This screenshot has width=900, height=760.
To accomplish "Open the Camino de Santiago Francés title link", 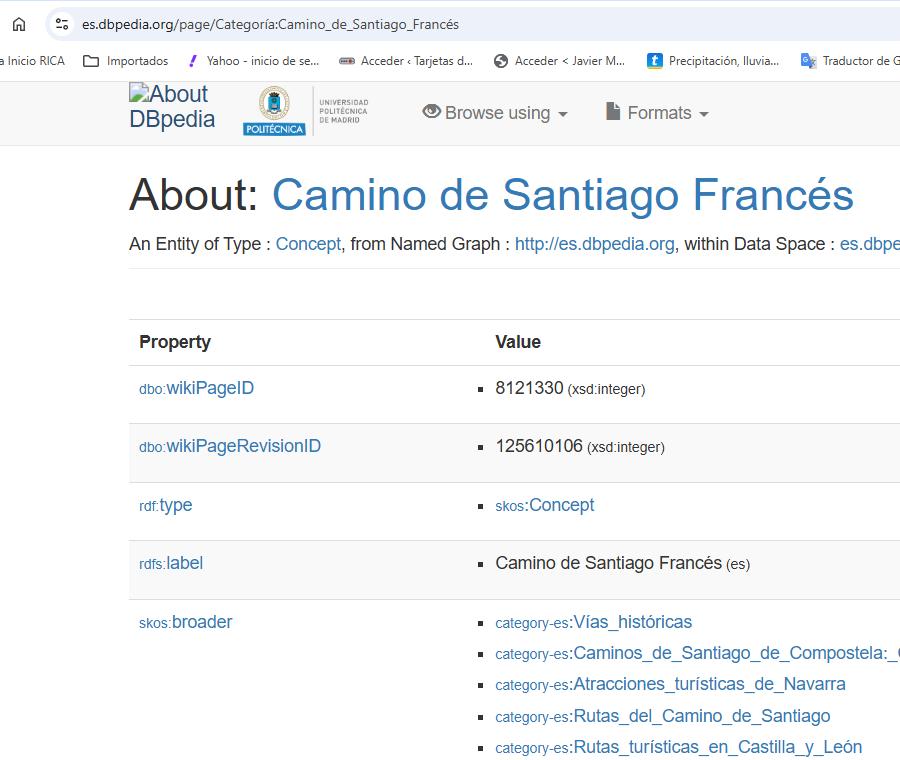I will (562, 195).
